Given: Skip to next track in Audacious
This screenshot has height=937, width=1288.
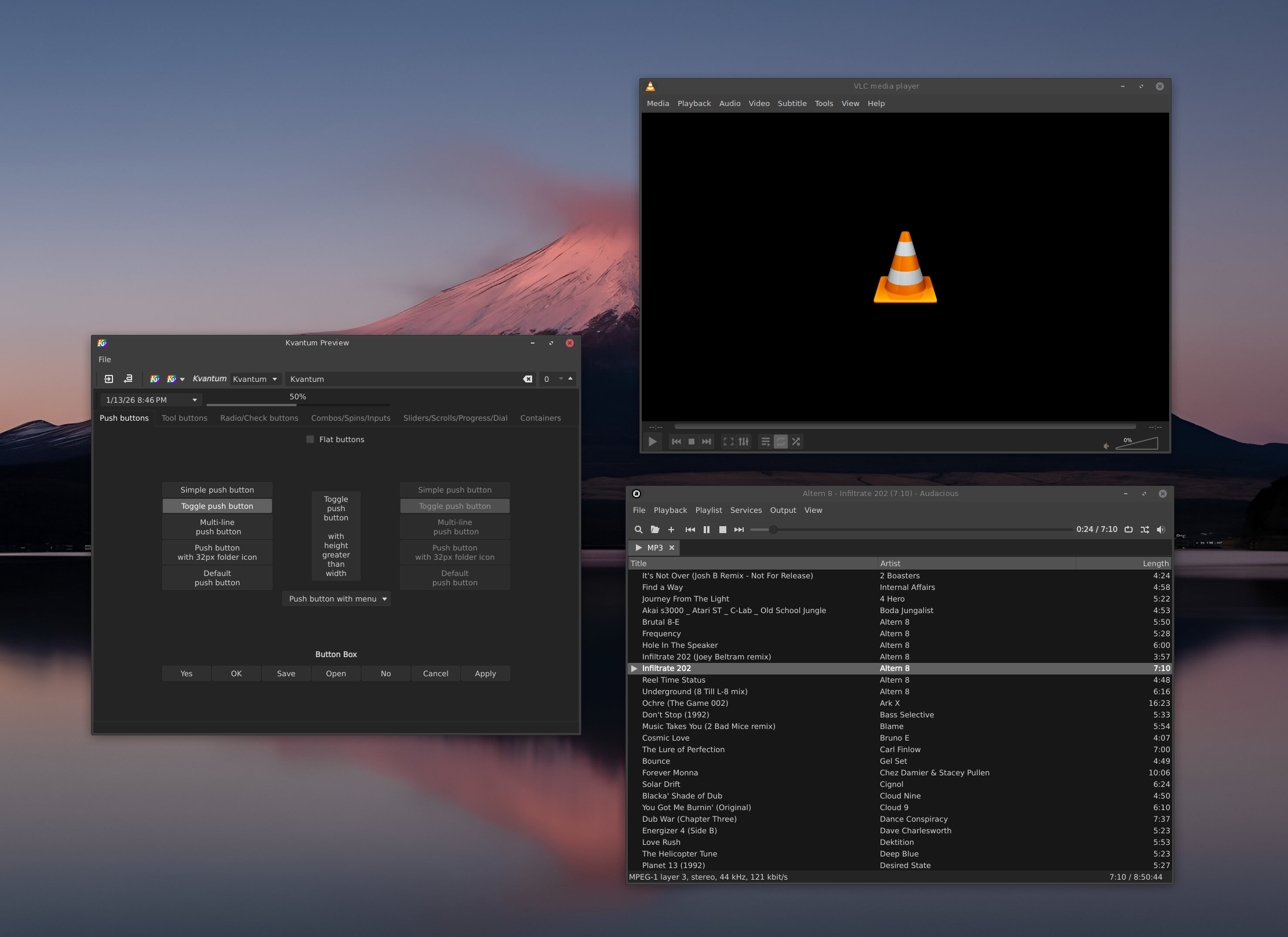Looking at the screenshot, I should point(739,530).
